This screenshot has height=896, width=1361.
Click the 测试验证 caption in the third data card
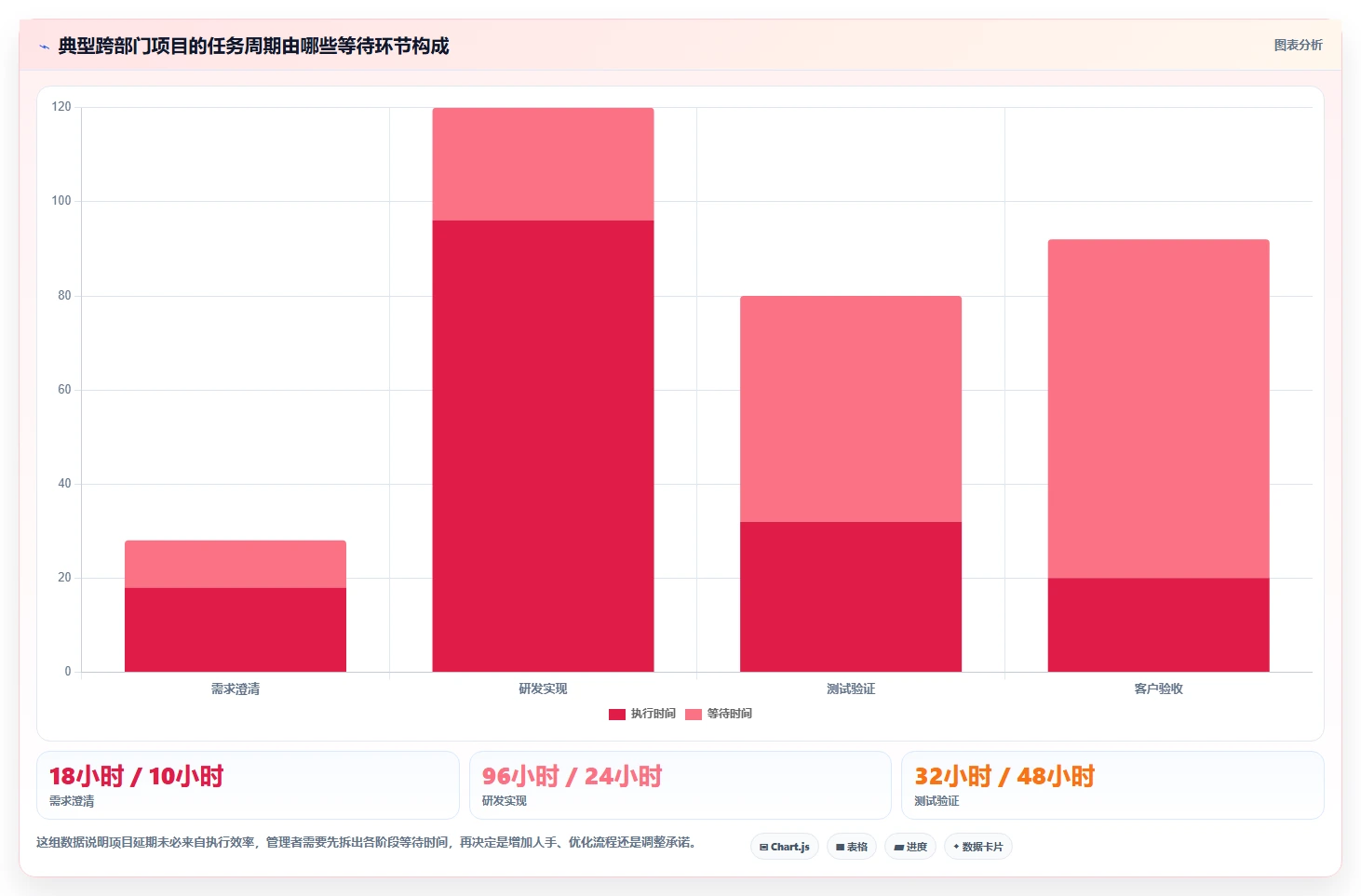(937, 801)
